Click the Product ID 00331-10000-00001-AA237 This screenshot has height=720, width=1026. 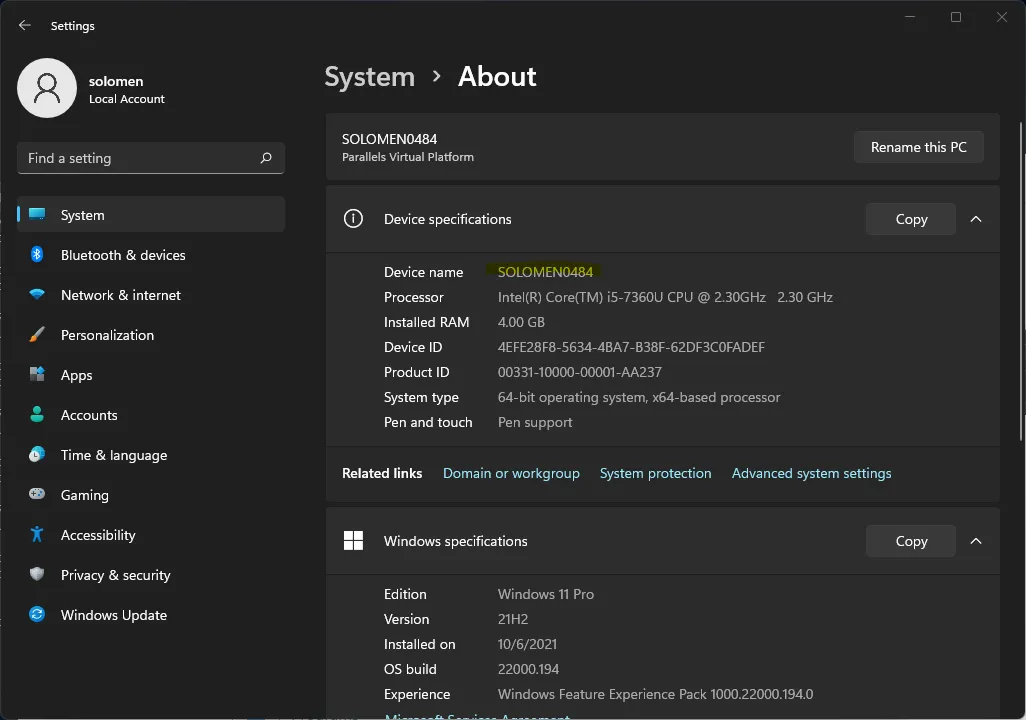[579, 372]
